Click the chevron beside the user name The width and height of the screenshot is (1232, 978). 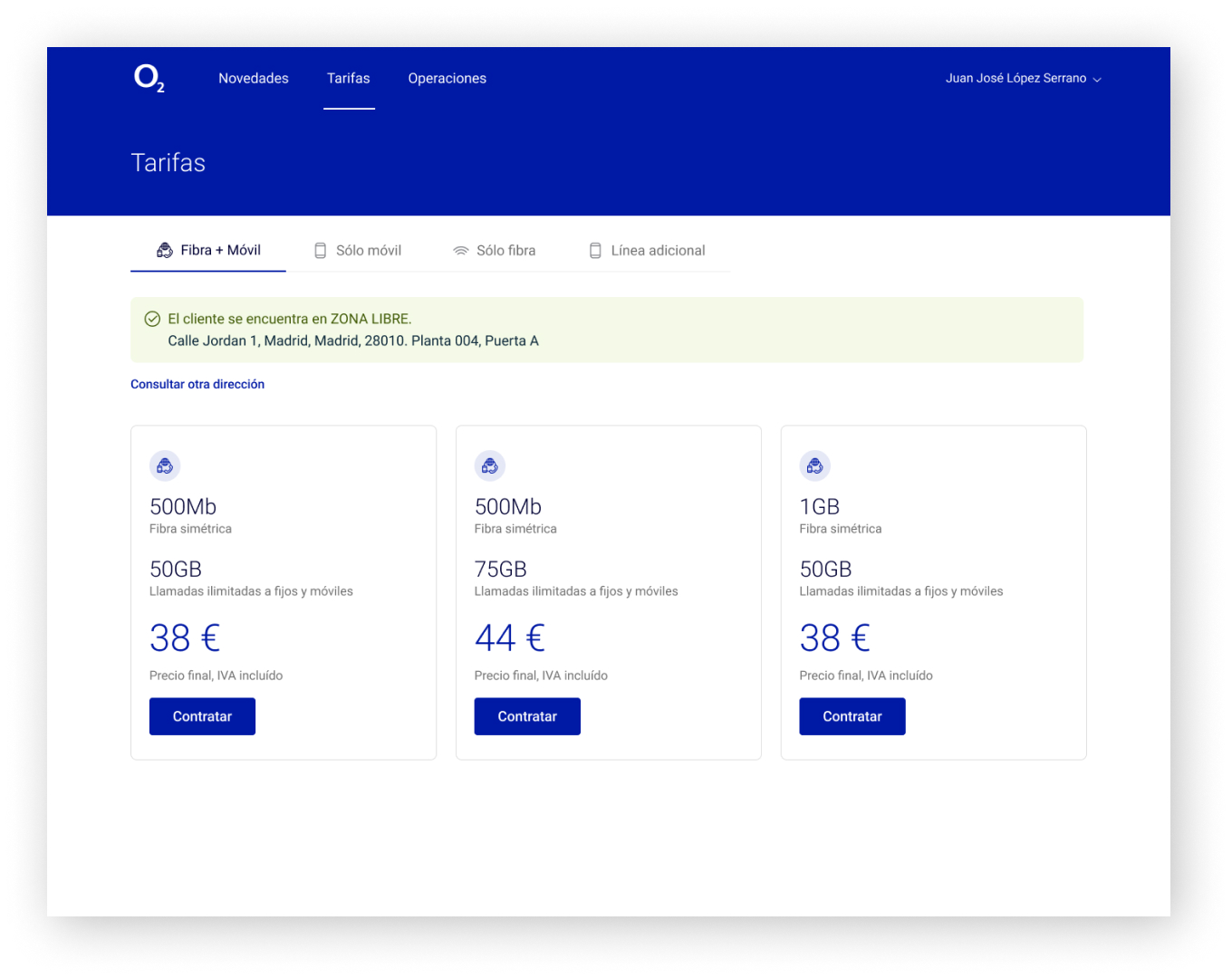(1097, 80)
